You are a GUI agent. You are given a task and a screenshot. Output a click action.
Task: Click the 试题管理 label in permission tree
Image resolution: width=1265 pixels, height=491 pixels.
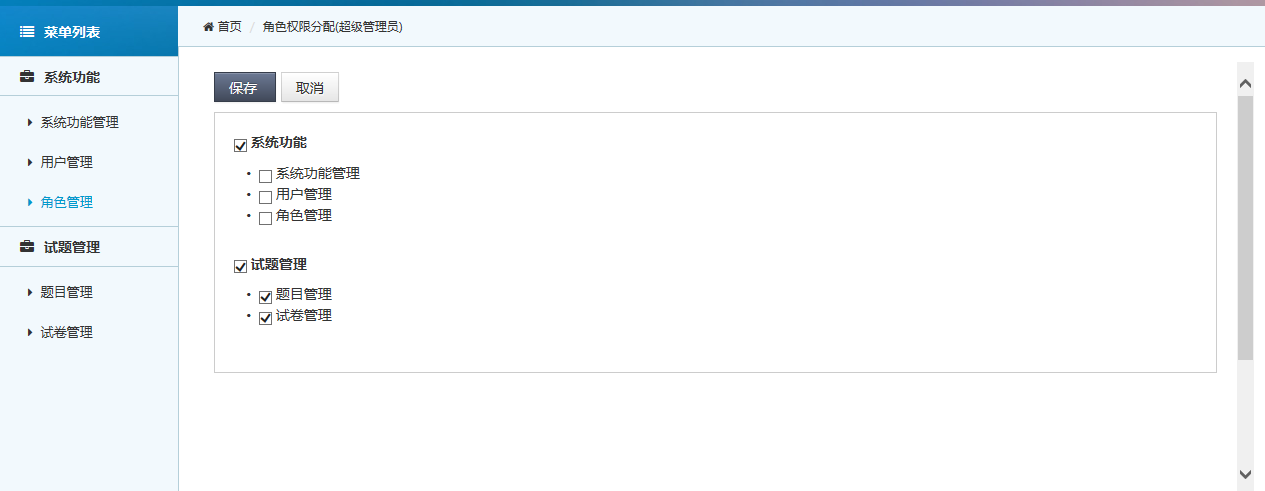[x=279, y=265]
